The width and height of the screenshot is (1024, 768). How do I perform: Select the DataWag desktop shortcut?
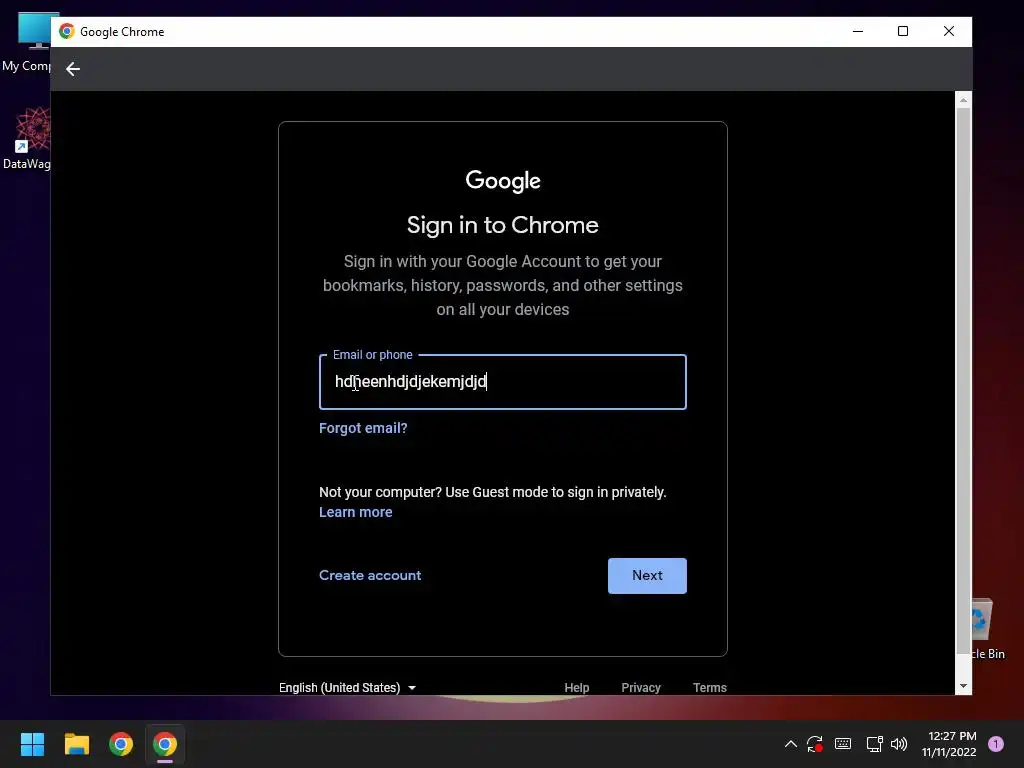click(x=27, y=138)
